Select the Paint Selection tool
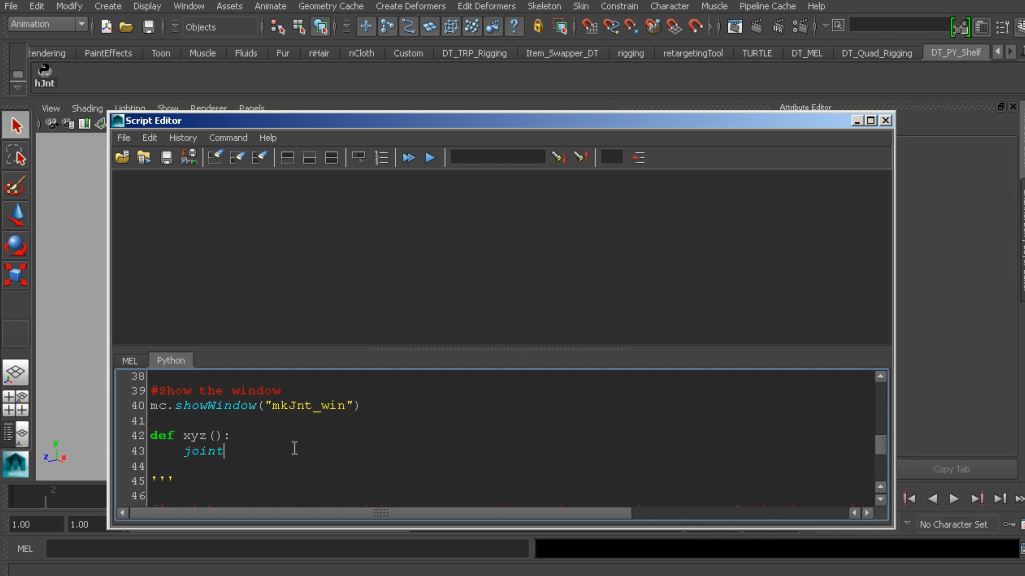The image size is (1025, 576). pos(16,186)
